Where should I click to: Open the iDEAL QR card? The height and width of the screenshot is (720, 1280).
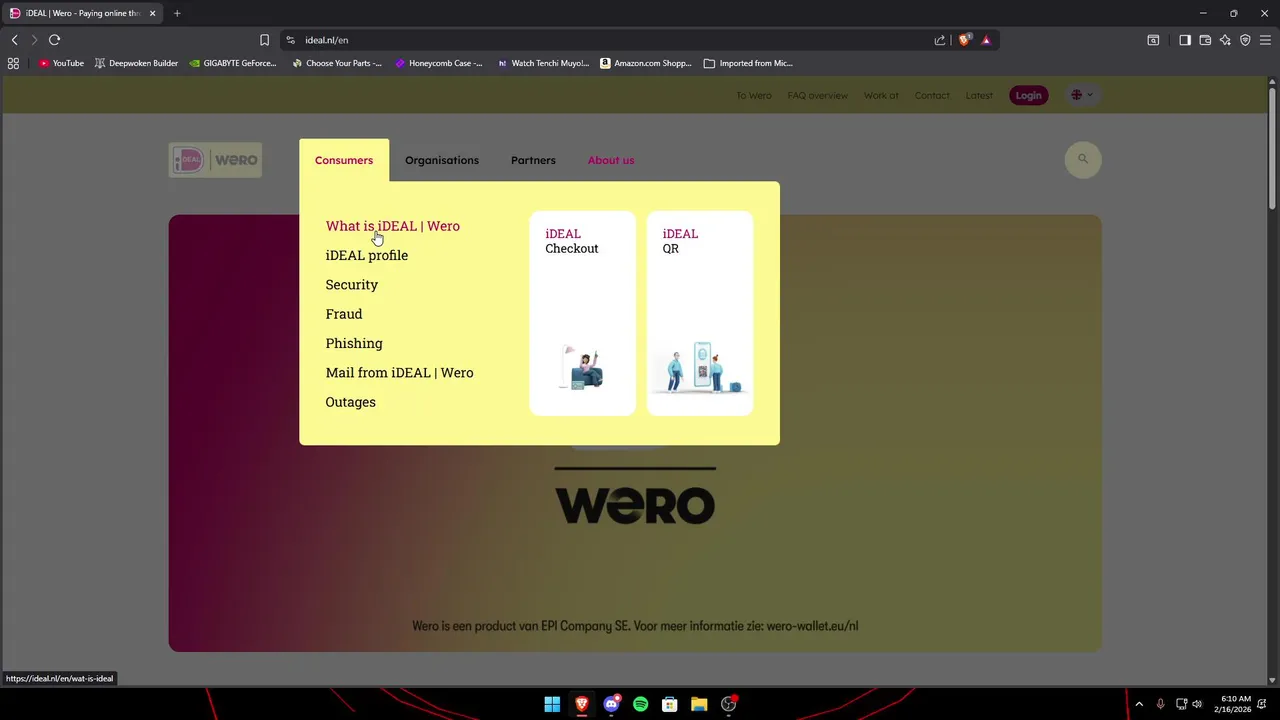coord(700,313)
